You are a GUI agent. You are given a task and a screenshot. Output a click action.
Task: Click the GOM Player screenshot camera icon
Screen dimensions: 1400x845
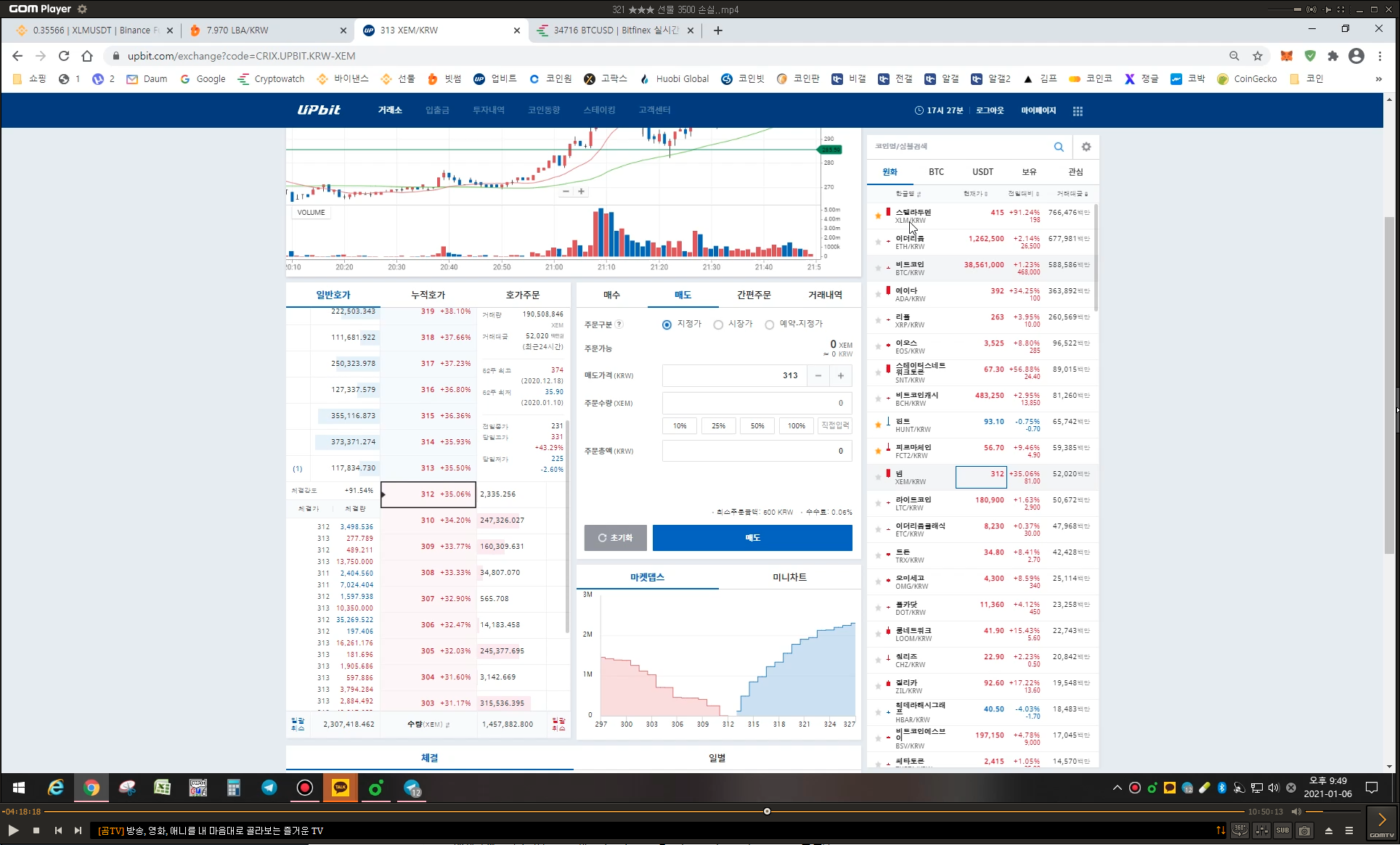(1304, 830)
